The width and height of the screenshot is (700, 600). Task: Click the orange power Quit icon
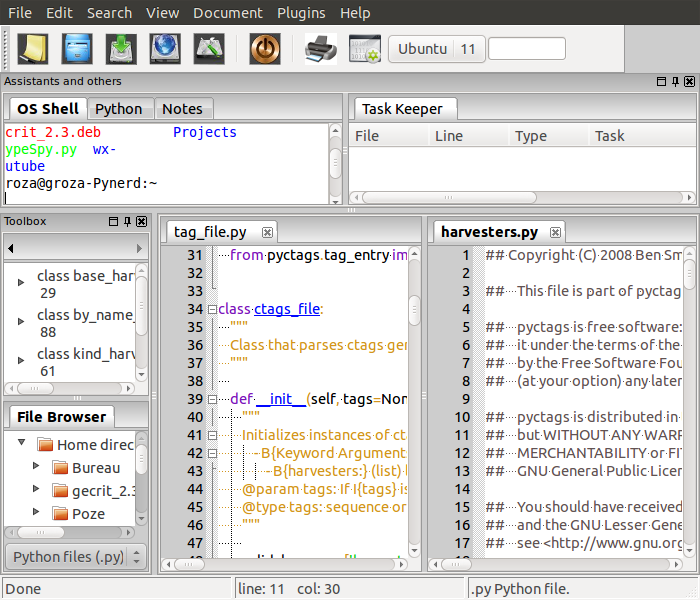265,49
